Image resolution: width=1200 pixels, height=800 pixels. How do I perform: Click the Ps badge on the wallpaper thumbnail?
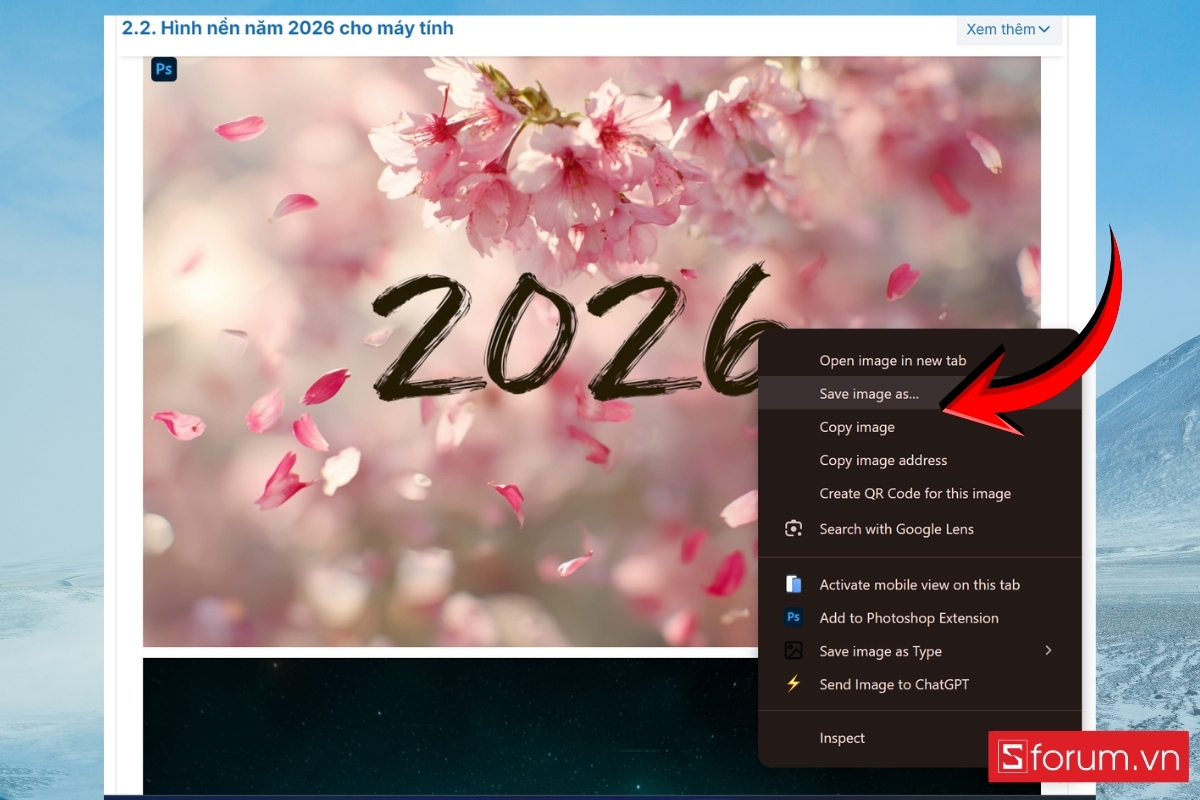click(x=163, y=68)
